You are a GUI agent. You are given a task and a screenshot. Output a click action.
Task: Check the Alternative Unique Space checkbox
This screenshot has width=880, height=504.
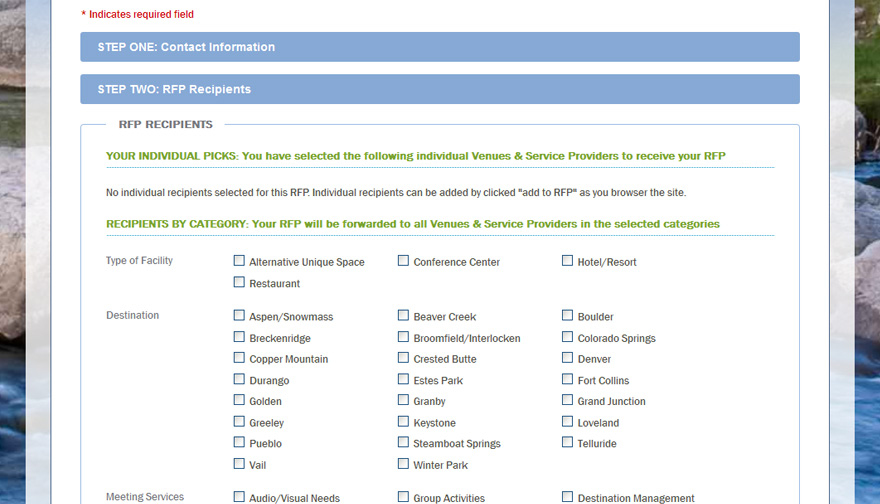click(x=239, y=260)
